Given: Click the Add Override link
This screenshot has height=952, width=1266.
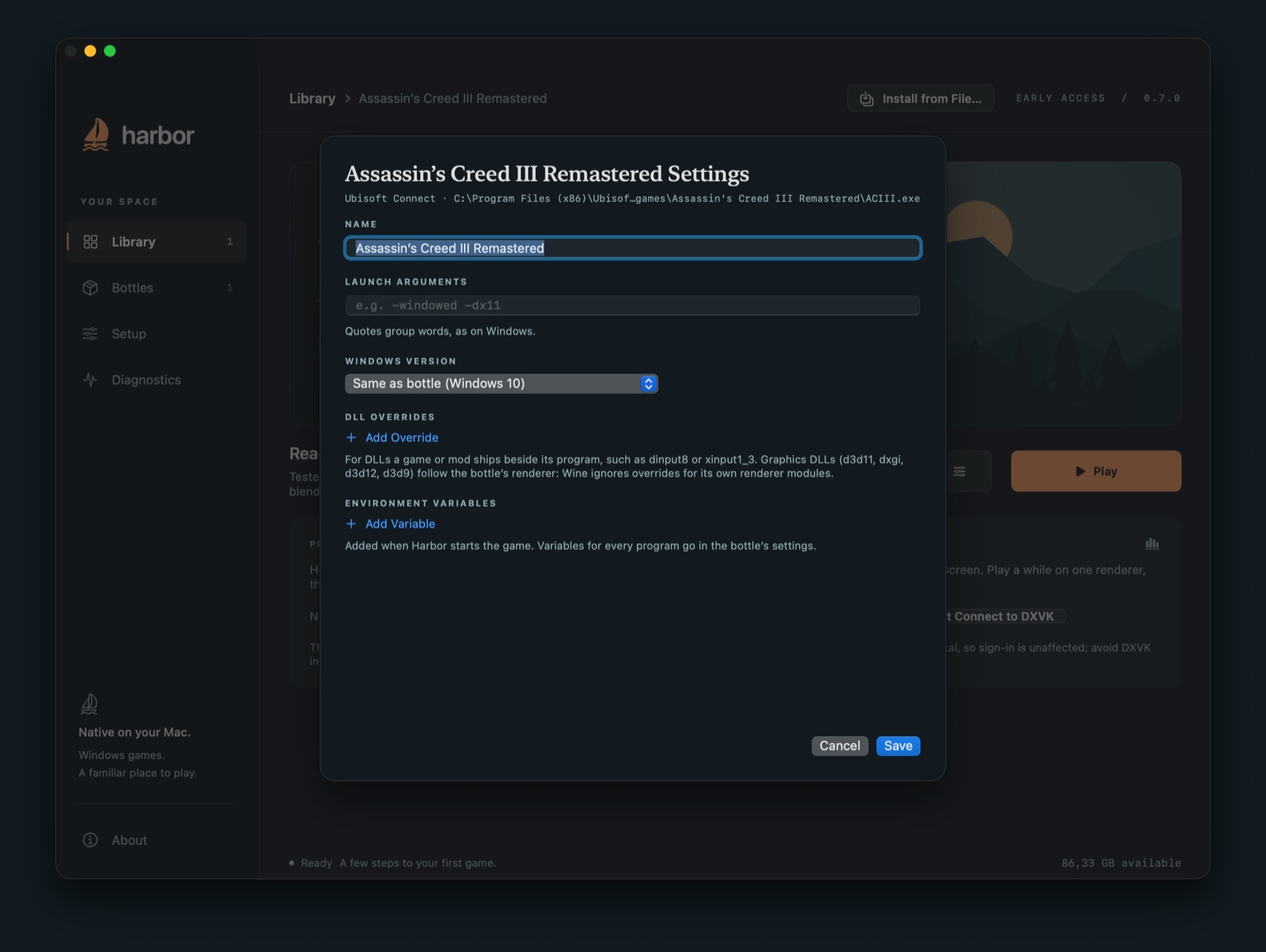Looking at the screenshot, I should pyautogui.click(x=392, y=438).
